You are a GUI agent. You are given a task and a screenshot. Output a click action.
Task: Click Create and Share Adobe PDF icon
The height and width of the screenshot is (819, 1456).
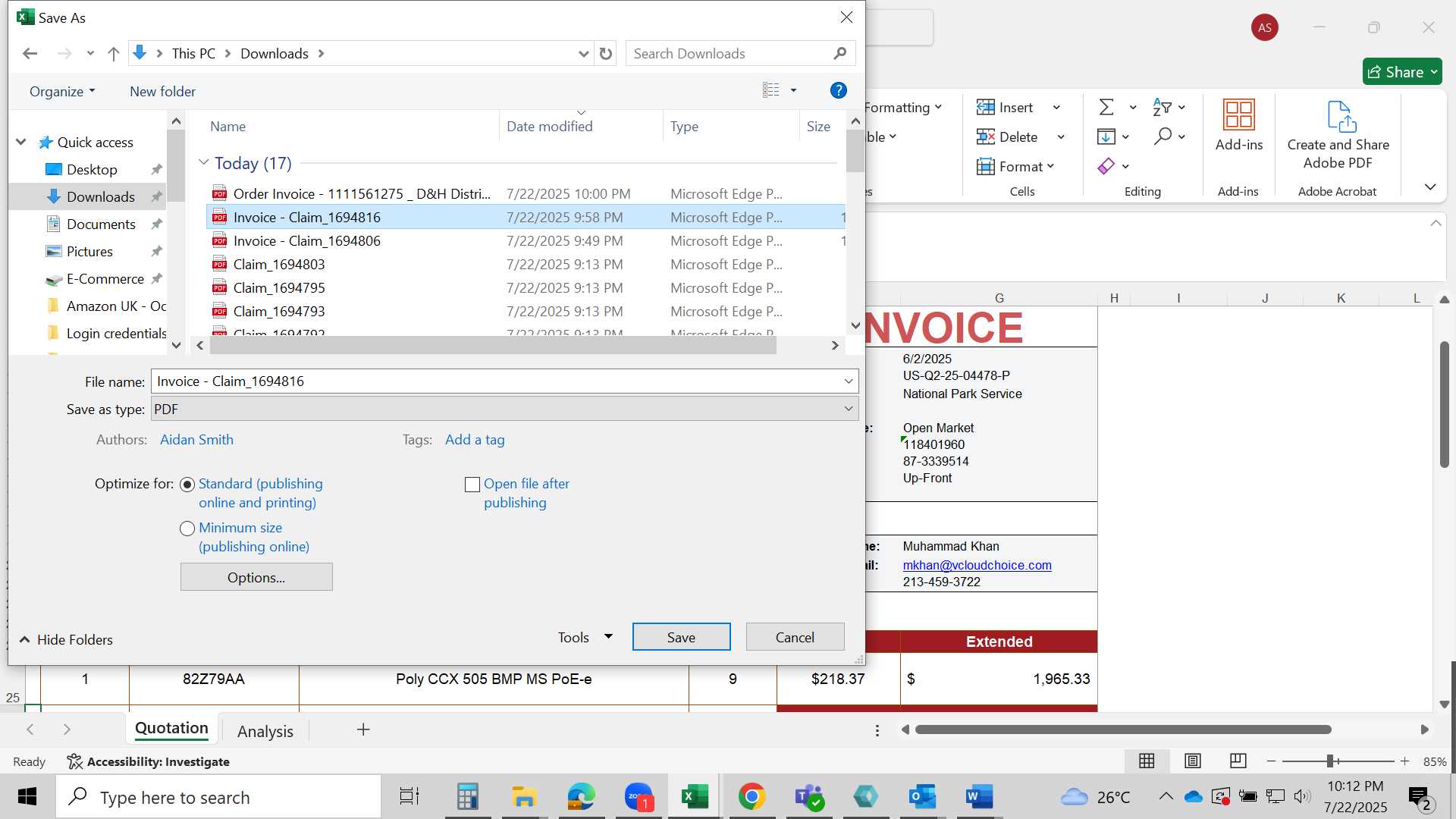pyautogui.click(x=1338, y=135)
